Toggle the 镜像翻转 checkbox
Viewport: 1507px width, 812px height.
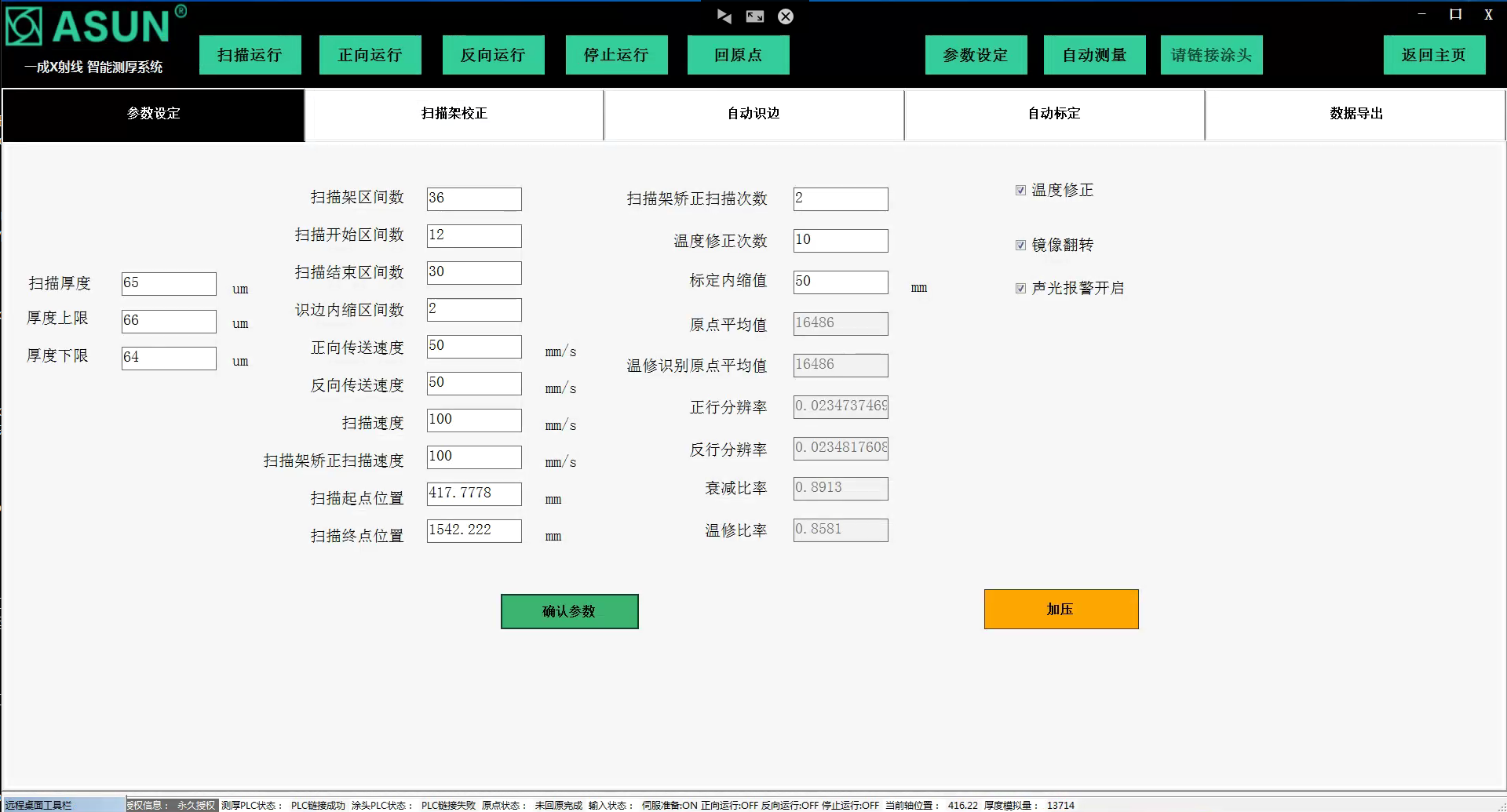coord(1020,246)
